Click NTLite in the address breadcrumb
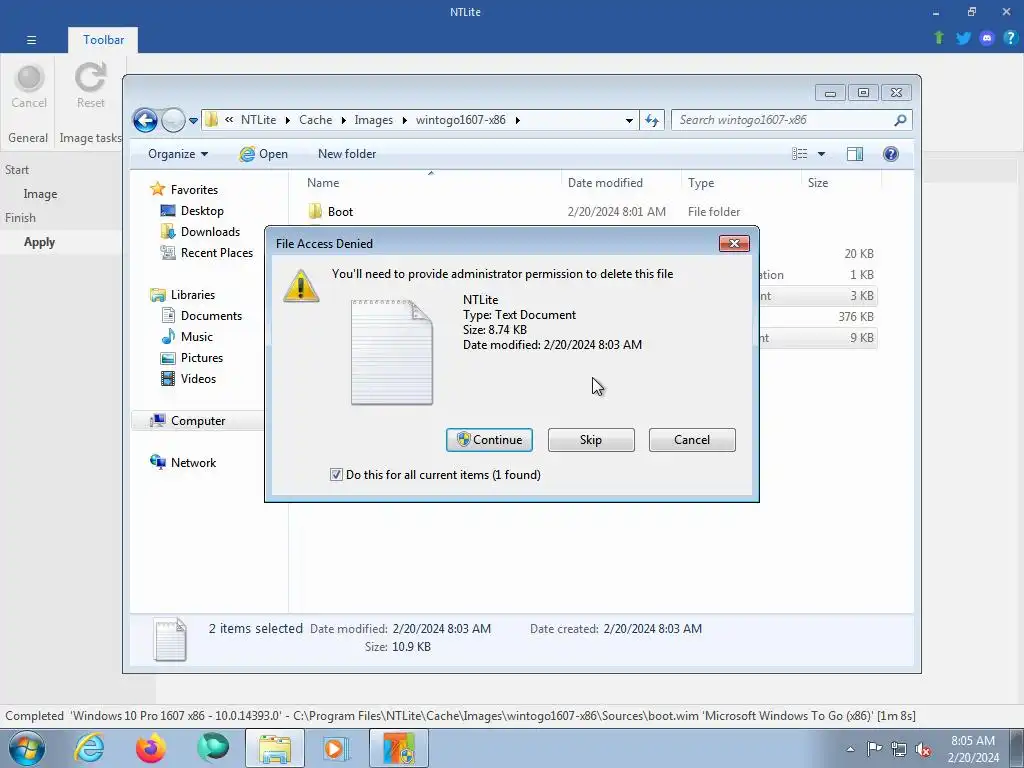The height and width of the screenshot is (768, 1024). [258, 120]
